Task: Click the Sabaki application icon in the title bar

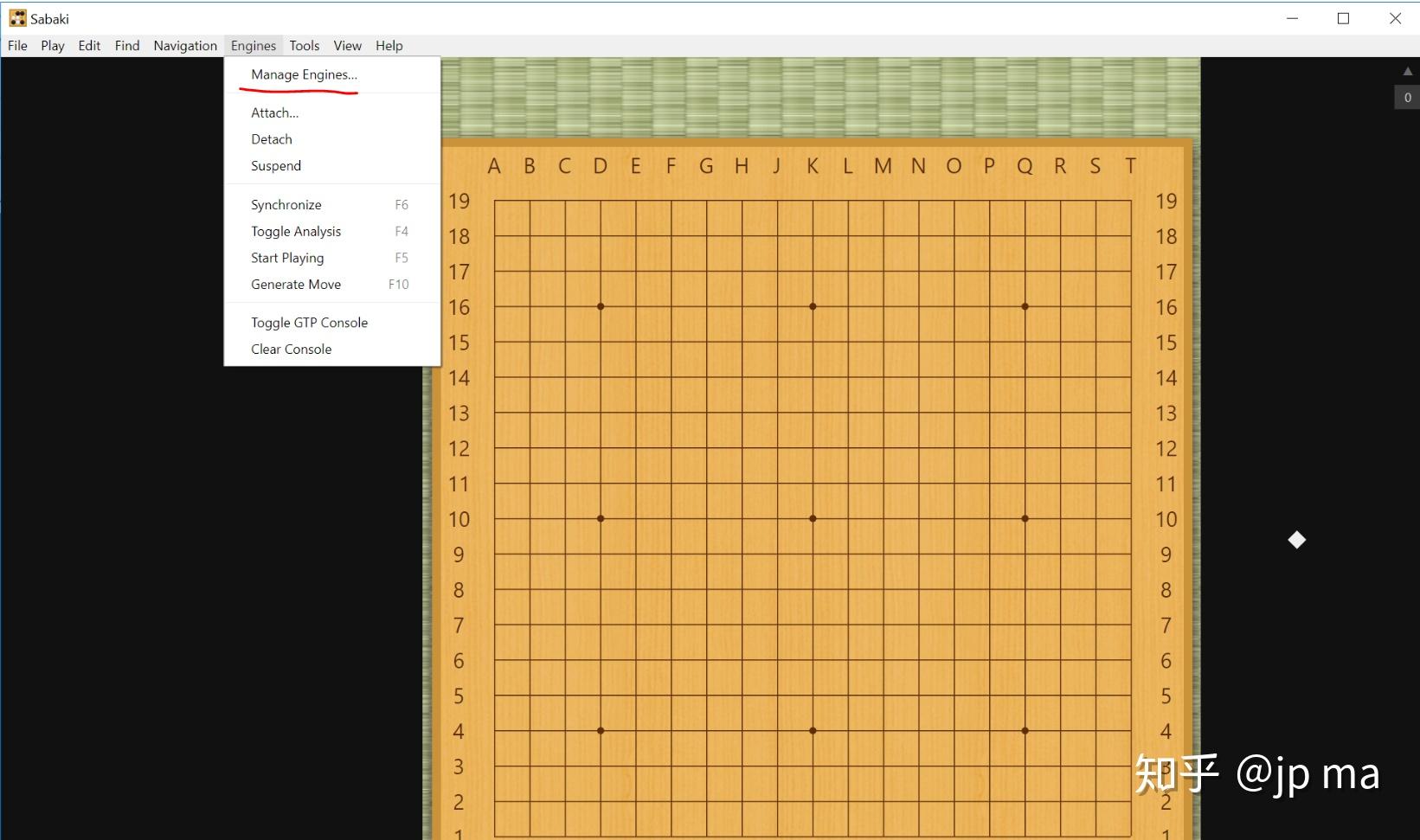Action: 17,17
